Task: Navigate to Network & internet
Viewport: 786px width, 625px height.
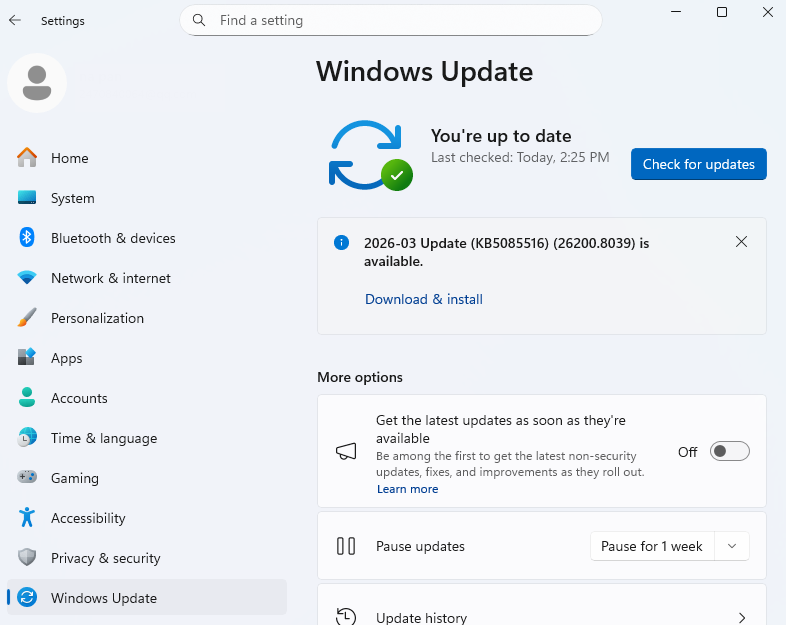Action: tap(147, 278)
